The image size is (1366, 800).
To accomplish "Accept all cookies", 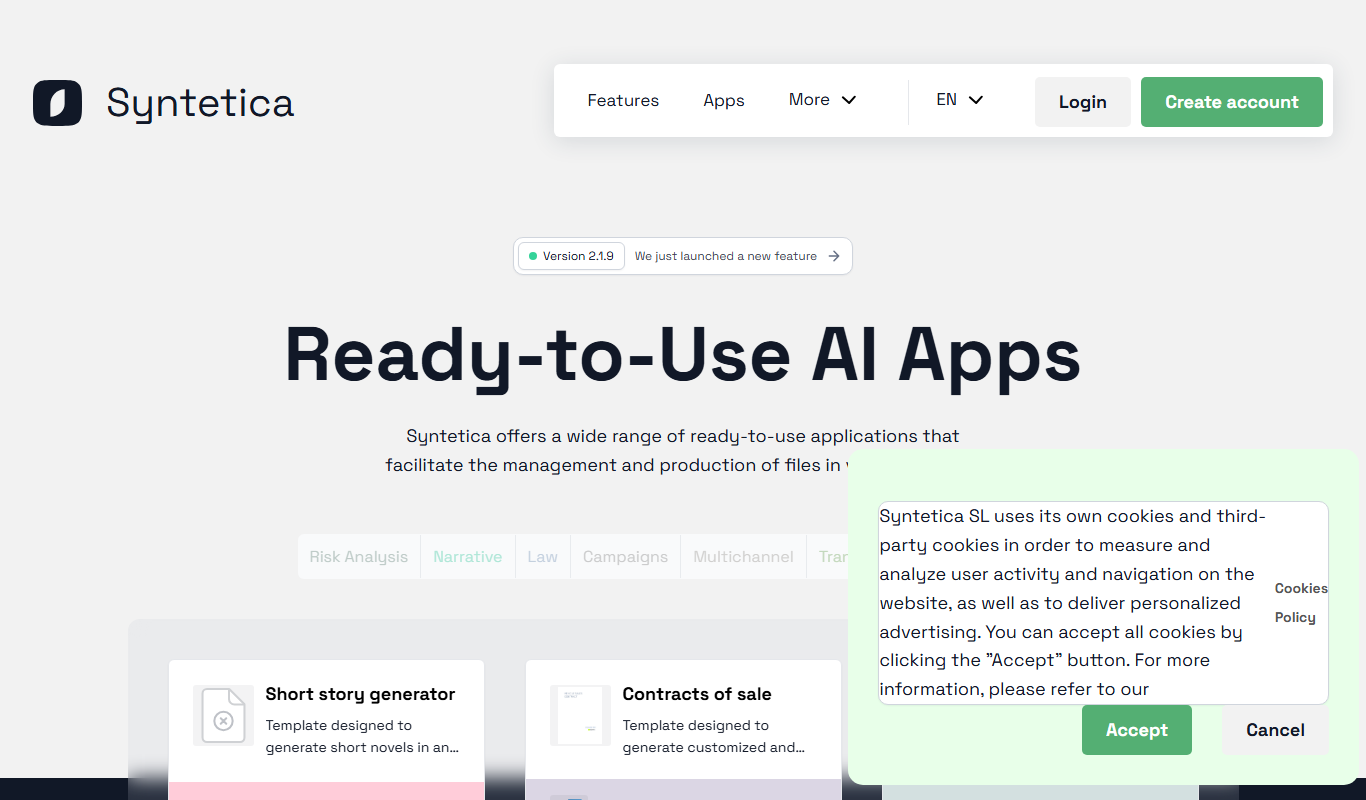I will tap(1137, 730).
